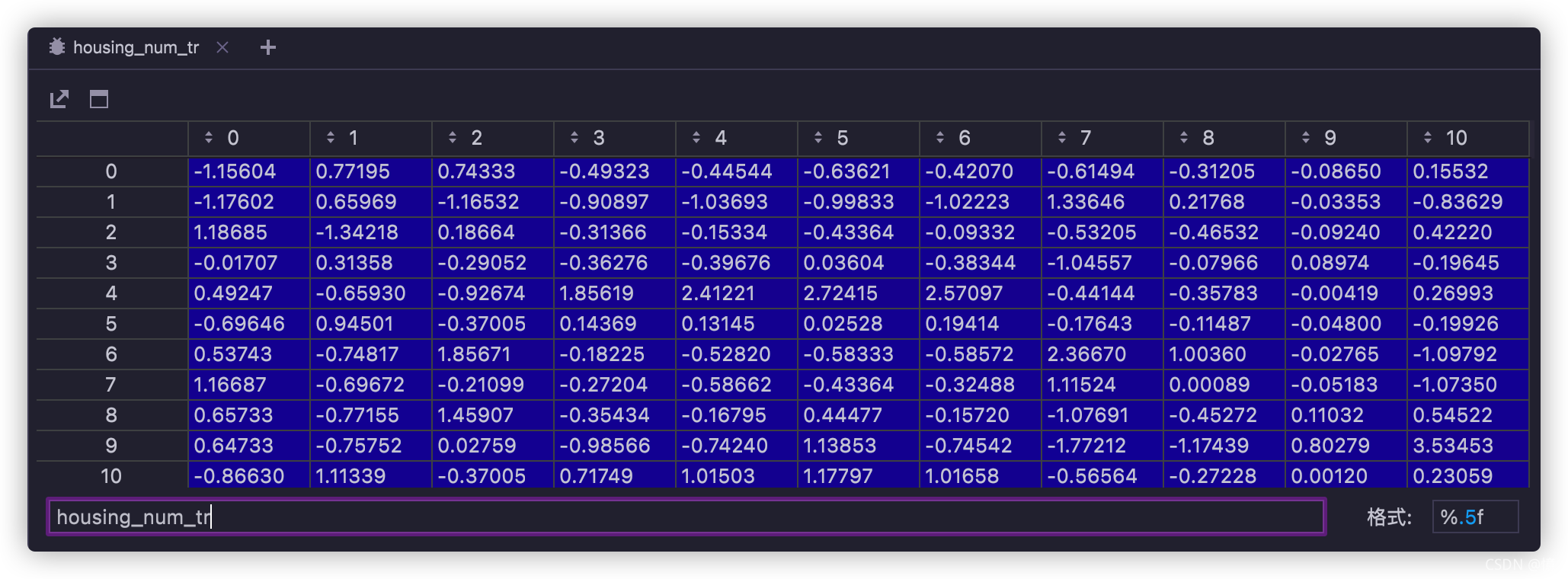The image size is (1568, 579).
Task: Sort by column 8 header arrows
Action: point(1183,138)
